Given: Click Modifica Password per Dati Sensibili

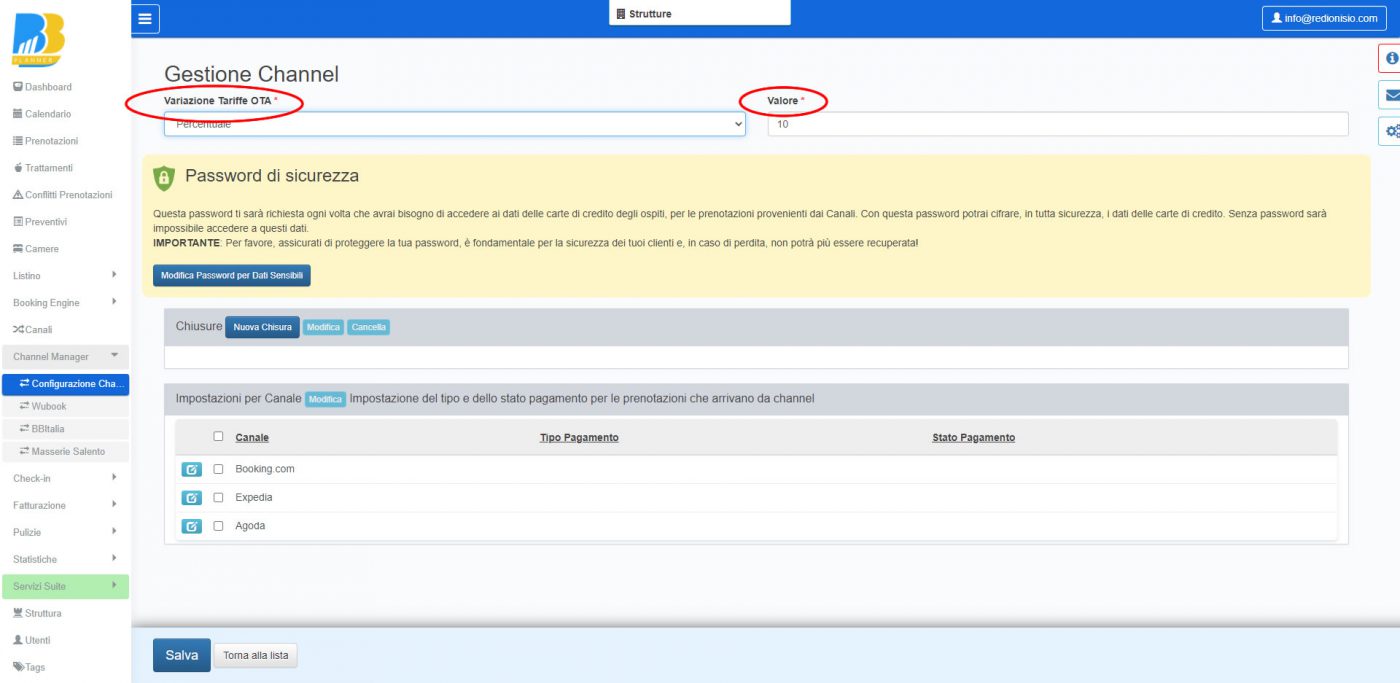Looking at the screenshot, I should (232, 275).
